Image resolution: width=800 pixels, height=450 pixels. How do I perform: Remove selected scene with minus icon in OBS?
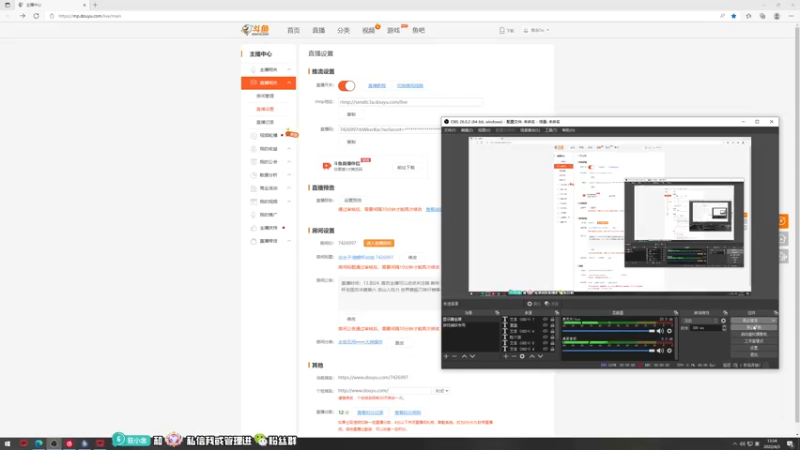455,356
